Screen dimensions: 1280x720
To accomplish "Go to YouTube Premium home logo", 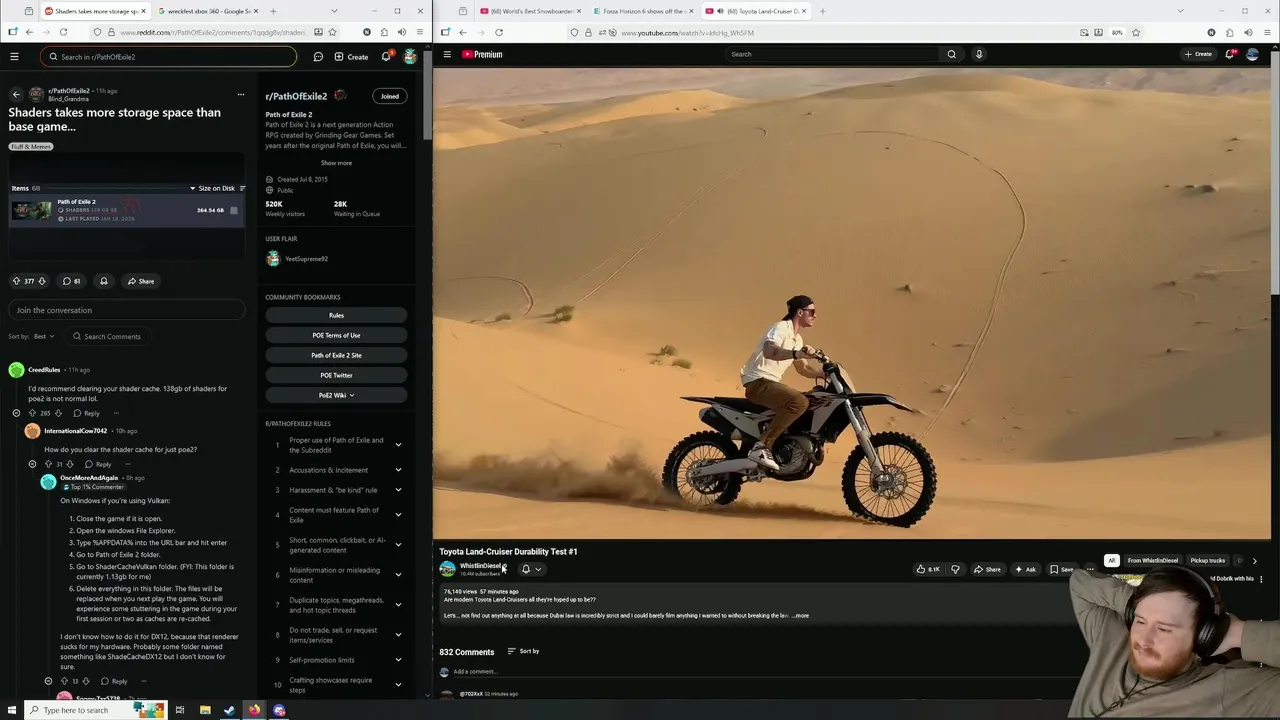I will (482, 54).
